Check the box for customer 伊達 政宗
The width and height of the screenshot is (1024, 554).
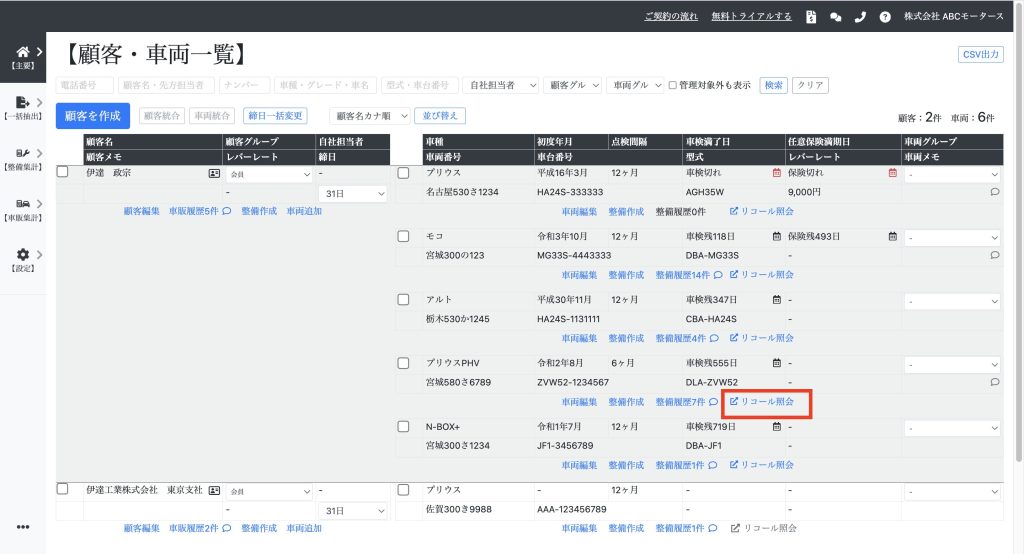63,173
